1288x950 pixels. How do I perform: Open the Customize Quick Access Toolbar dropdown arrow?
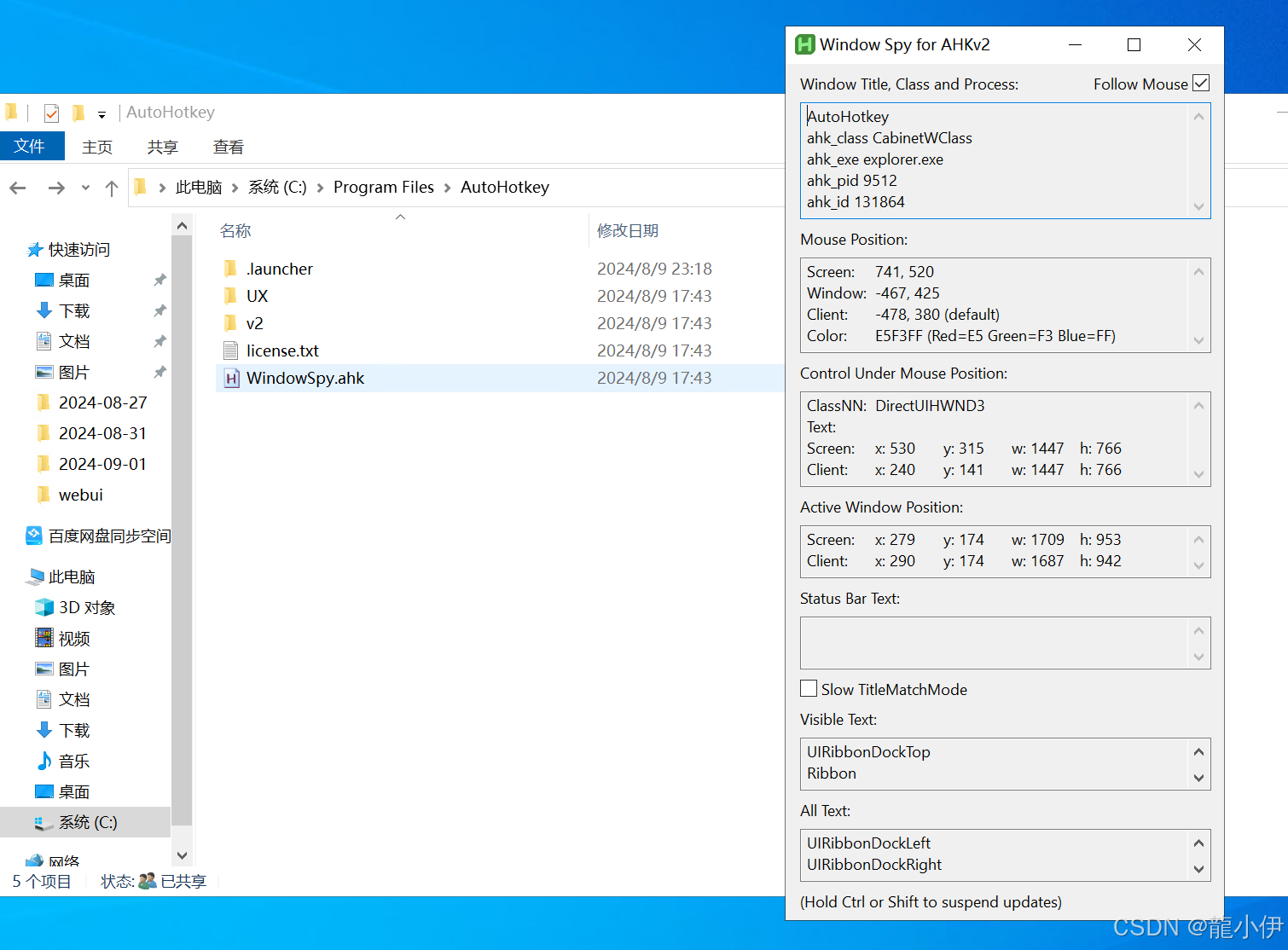(102, 113)
